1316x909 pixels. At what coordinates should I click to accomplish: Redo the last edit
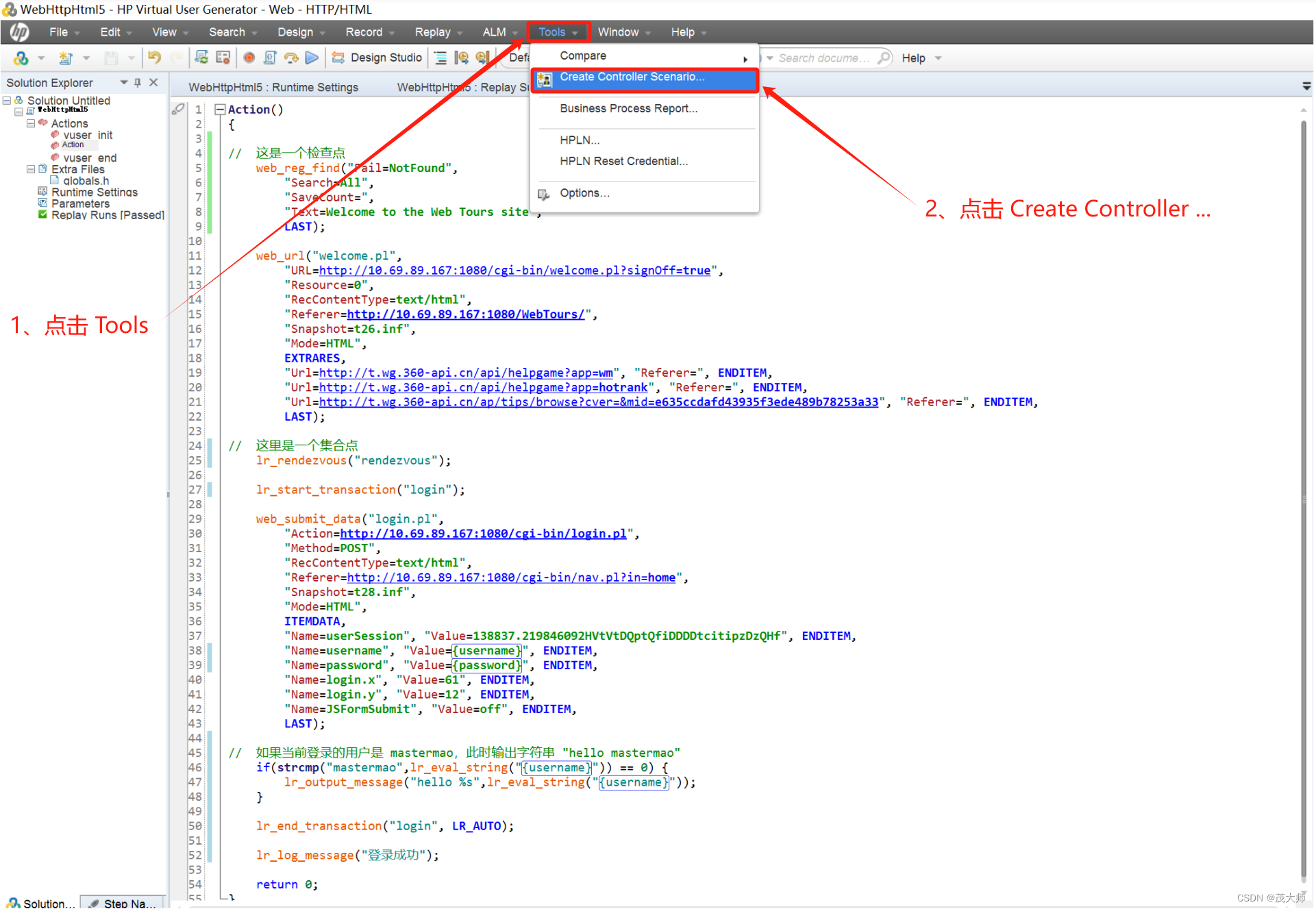point(177,58)
